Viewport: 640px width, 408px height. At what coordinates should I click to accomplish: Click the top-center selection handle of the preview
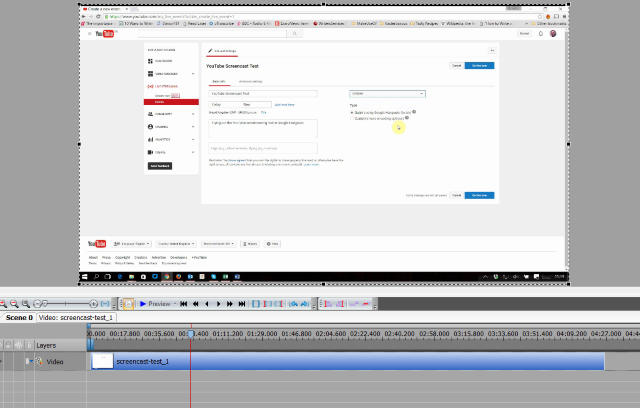[324, 4]
